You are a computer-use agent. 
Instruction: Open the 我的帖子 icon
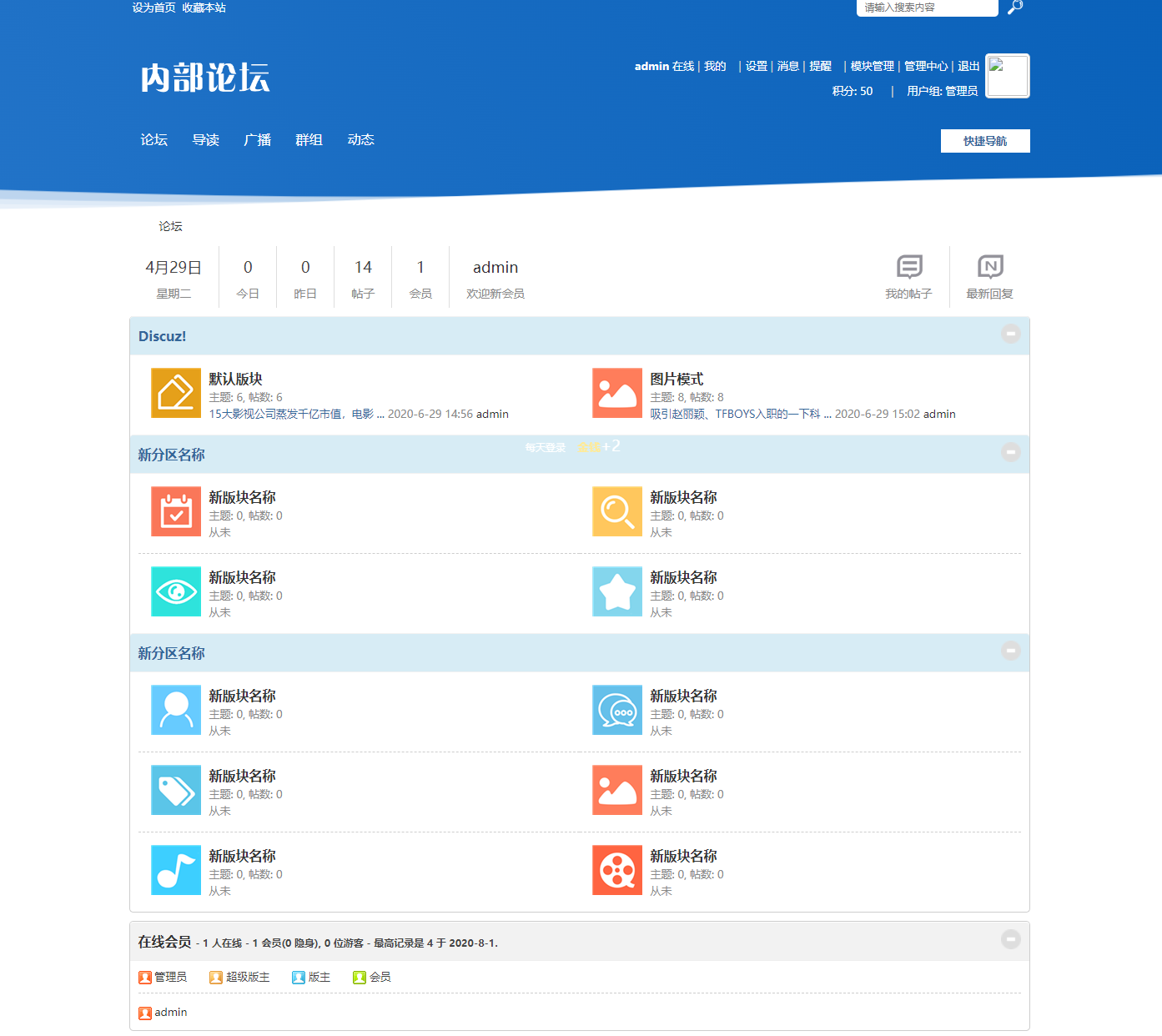click(908, 267)
